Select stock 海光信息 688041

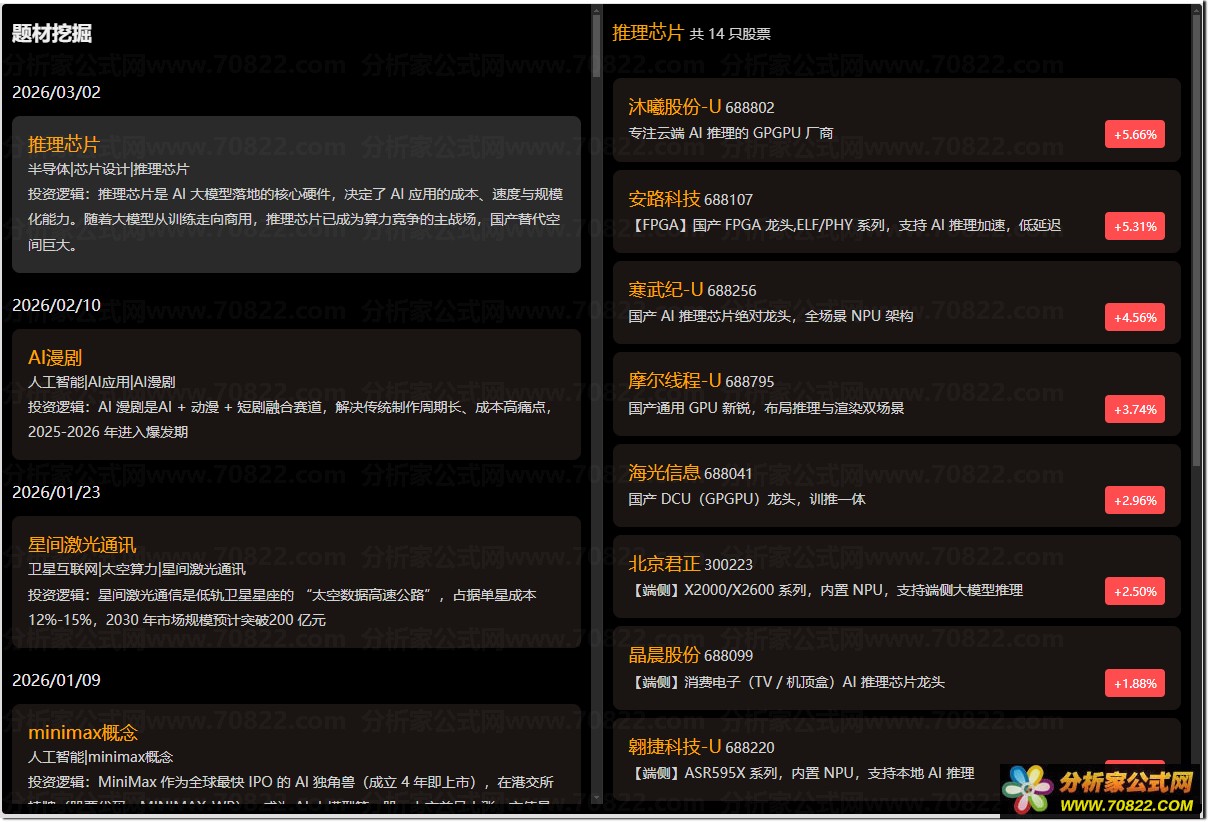(x=896, y=485)
